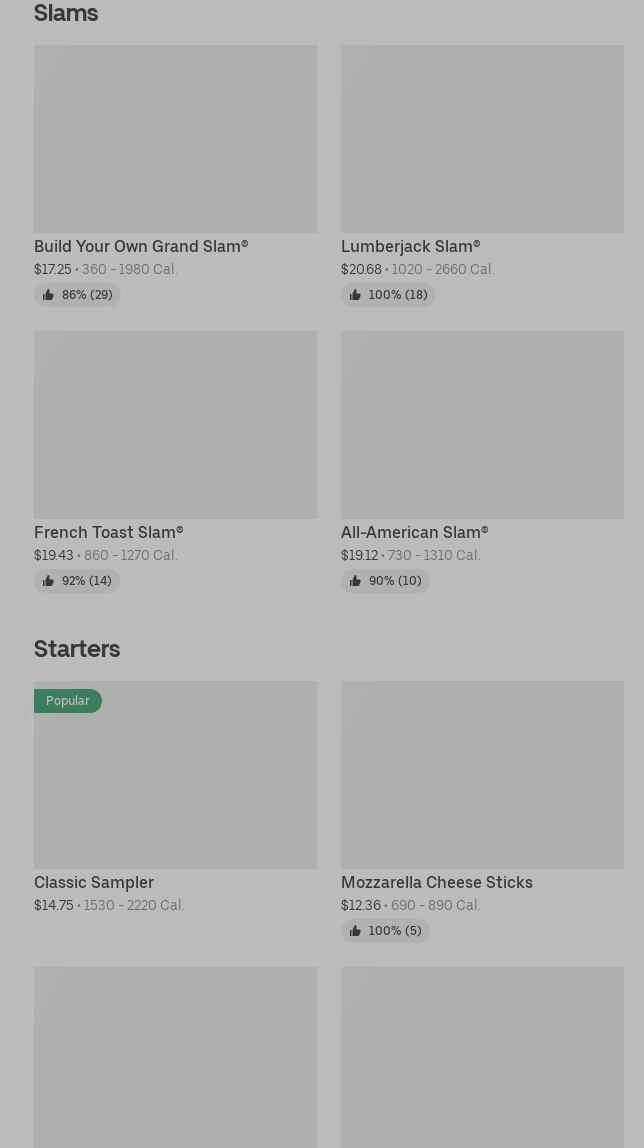Click the Popular badge on Classic Sampler
644x1148 pixels.
pos(68,701)
